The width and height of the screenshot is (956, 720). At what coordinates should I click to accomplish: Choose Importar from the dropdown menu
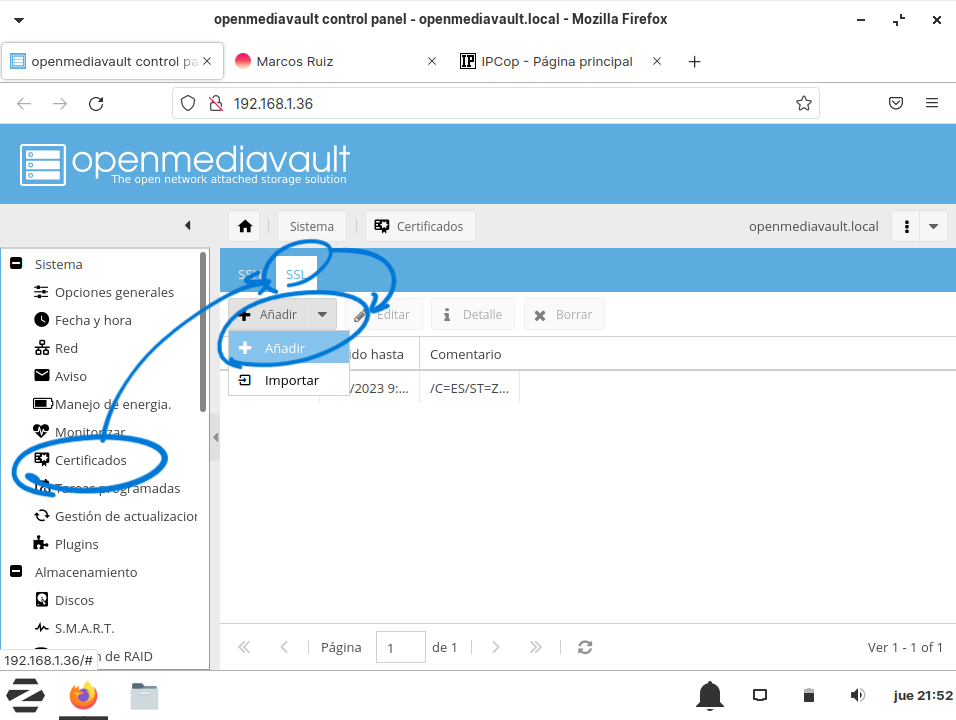click(x=291, y=380)
